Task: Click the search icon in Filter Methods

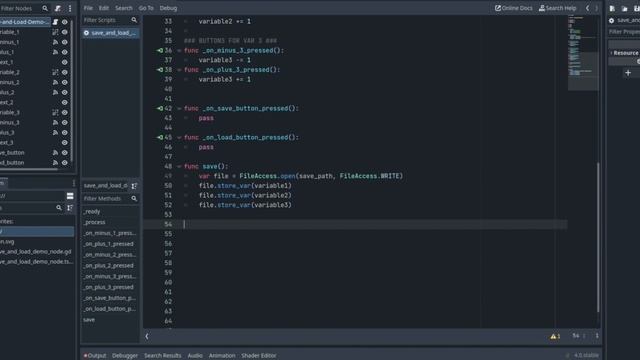Action: coord(134,198)
